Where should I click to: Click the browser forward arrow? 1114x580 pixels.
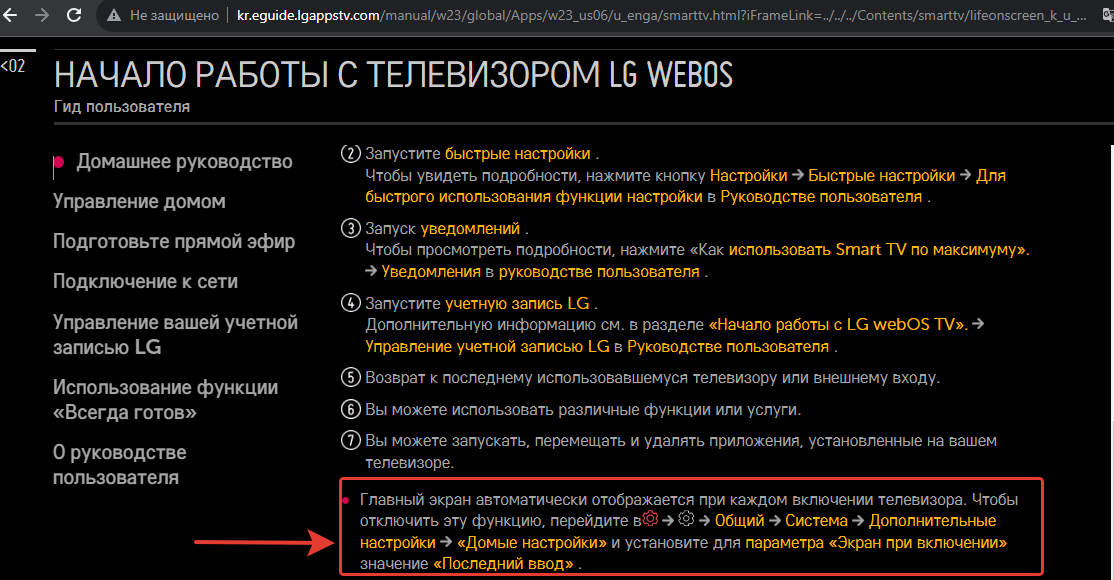(41, 16)
